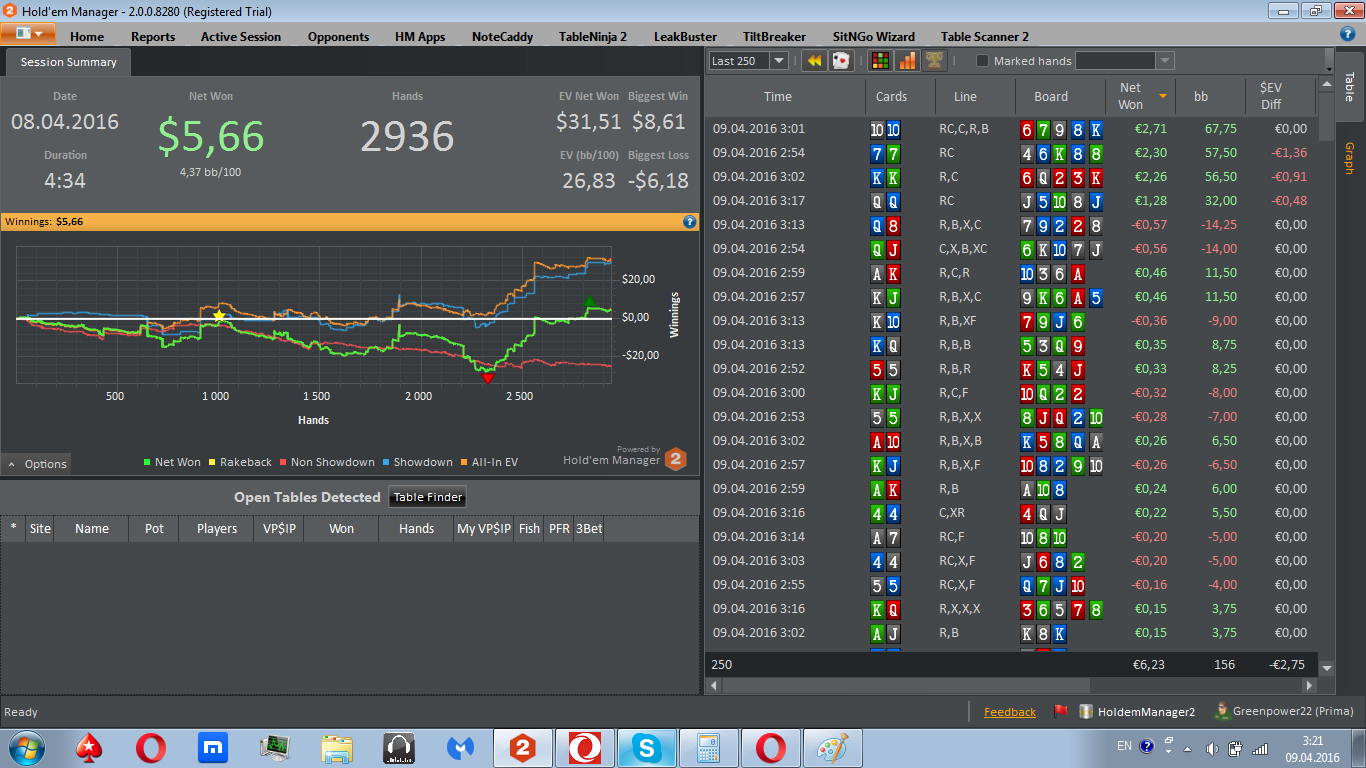1366x768 pixels.
Task: Click the Greenpower22 player avatar icon
Action: (x=1222, y=711)
